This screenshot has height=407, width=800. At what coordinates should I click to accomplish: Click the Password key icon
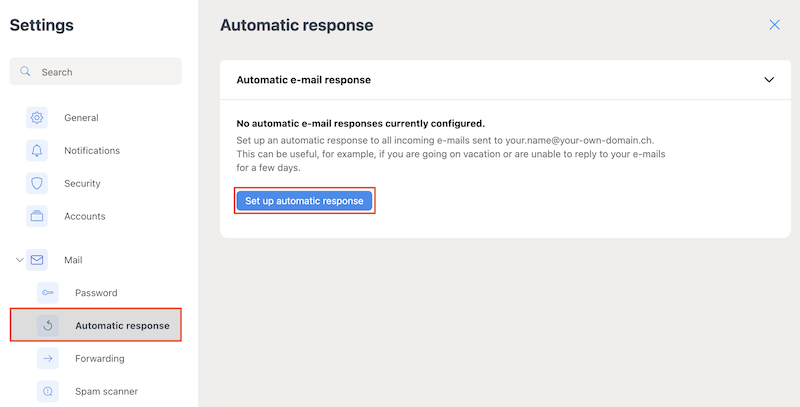[x=48, y=293]
